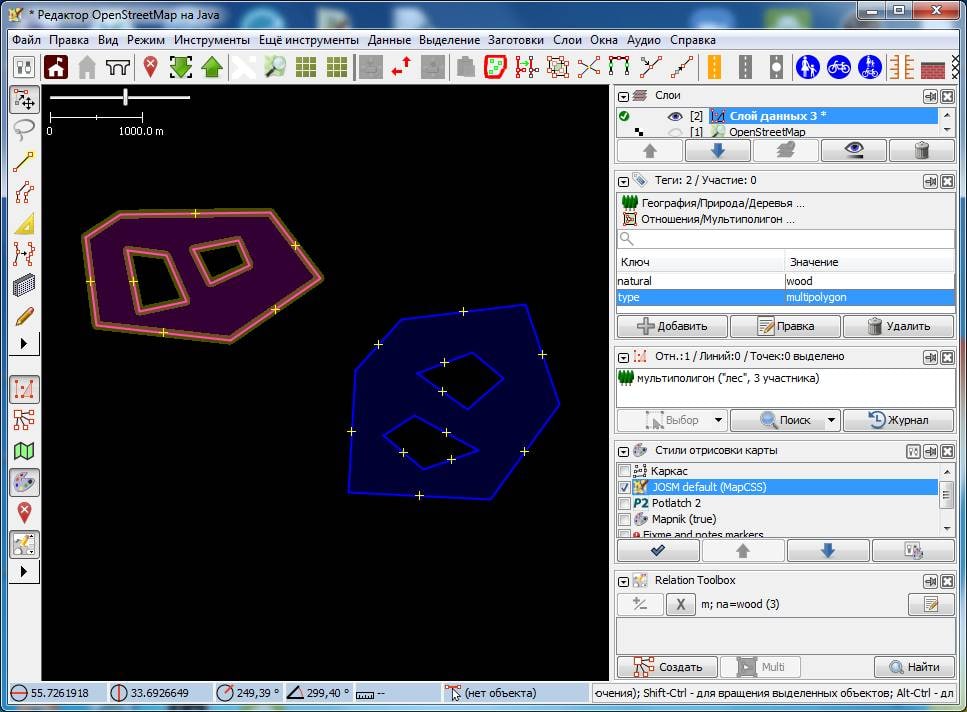
Task: Open the Инструменты menu
Action: [212, 40]
